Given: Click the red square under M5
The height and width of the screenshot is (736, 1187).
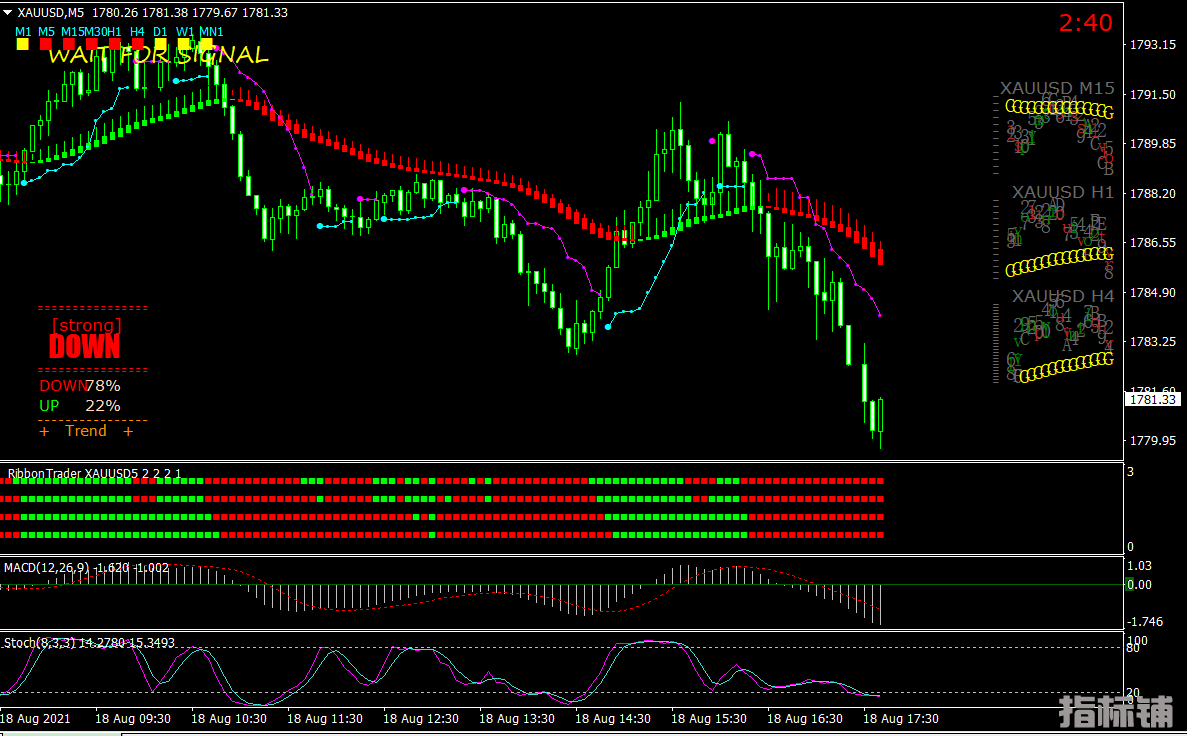Looking at the screenshot, I should tap(47, 45).
